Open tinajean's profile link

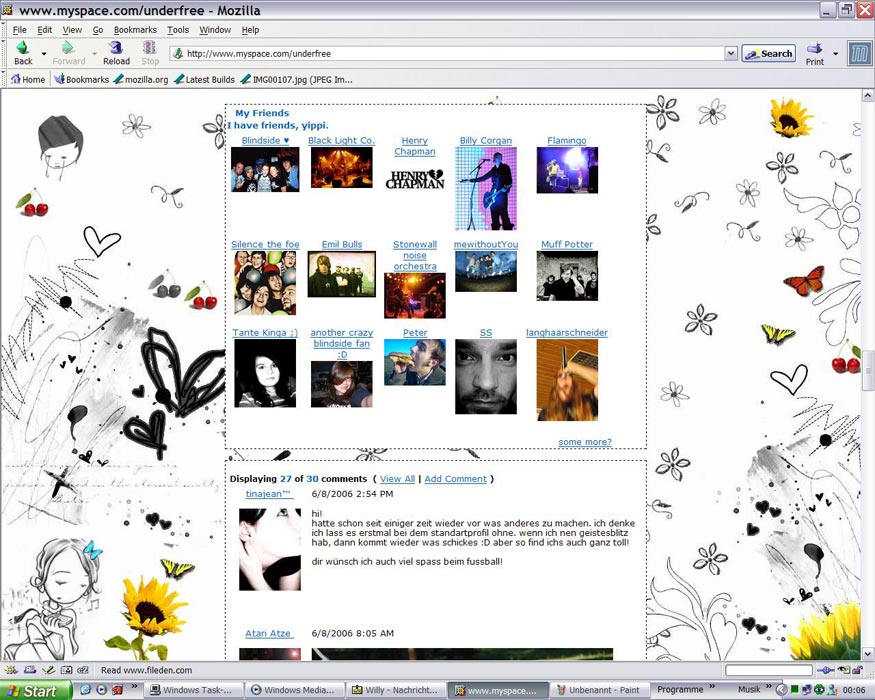[268, 494]
